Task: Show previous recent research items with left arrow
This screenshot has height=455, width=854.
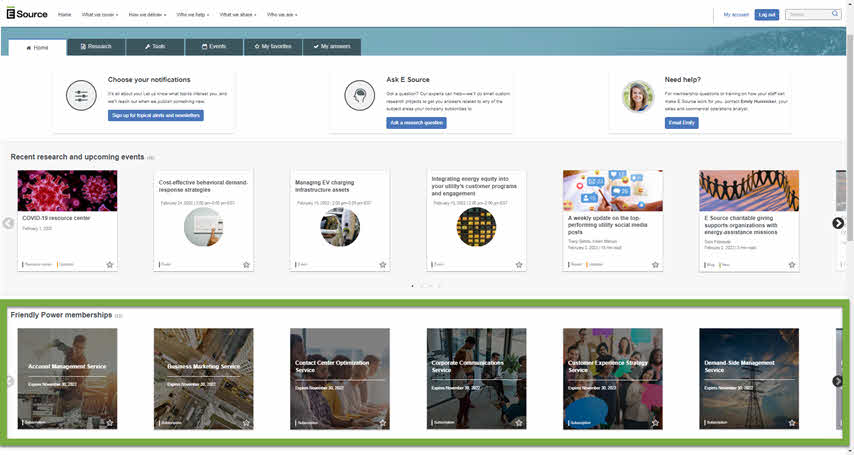Action: click(8, 223)
